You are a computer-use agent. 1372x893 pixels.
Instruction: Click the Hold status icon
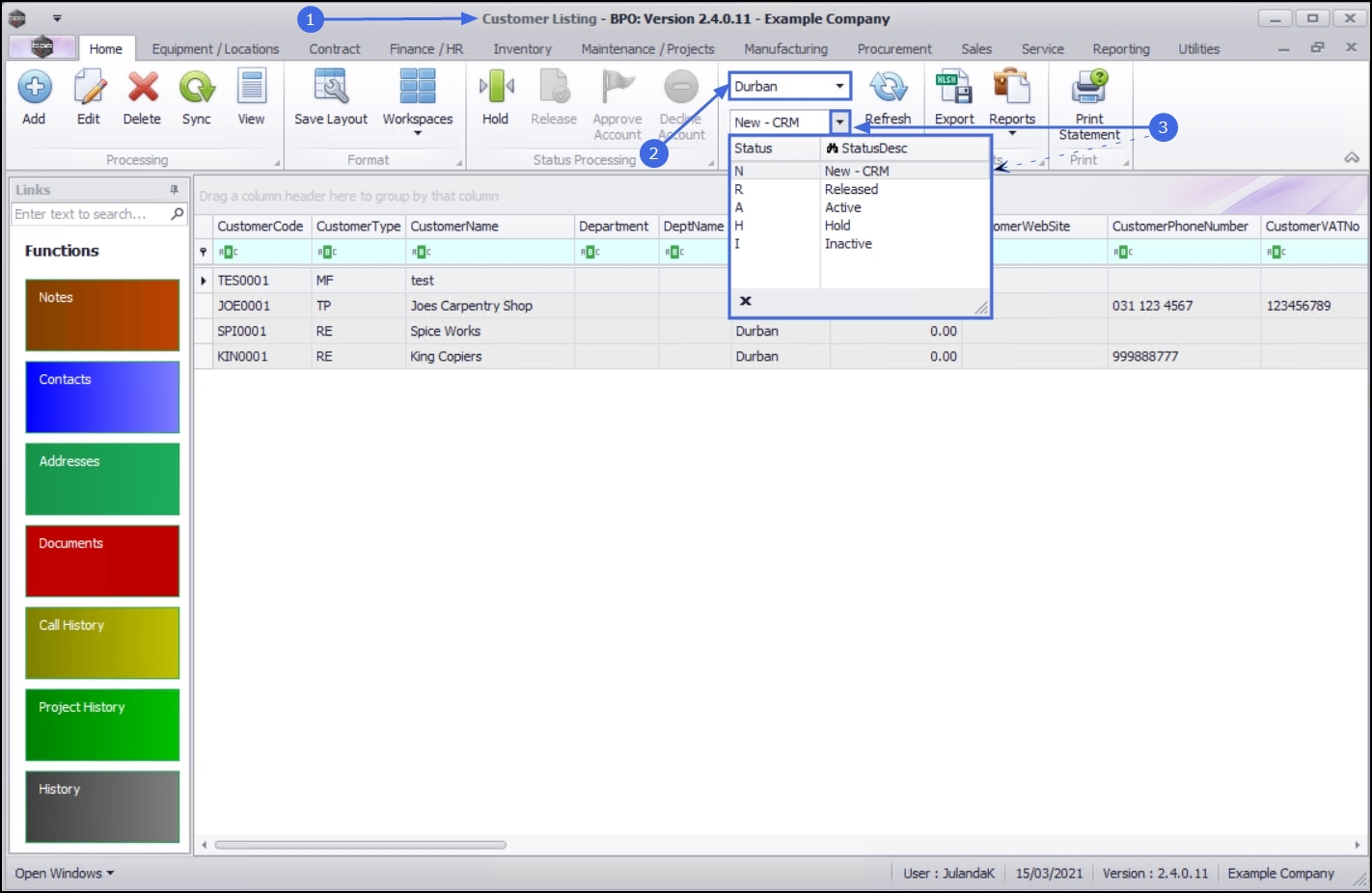[x=496, y=88]
